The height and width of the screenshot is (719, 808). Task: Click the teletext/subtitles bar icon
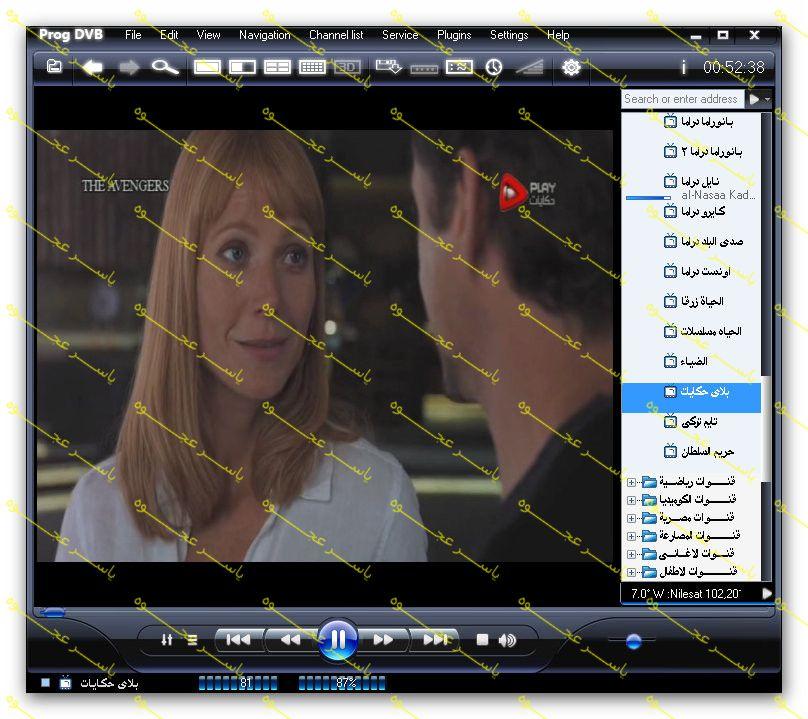point(424,69)
